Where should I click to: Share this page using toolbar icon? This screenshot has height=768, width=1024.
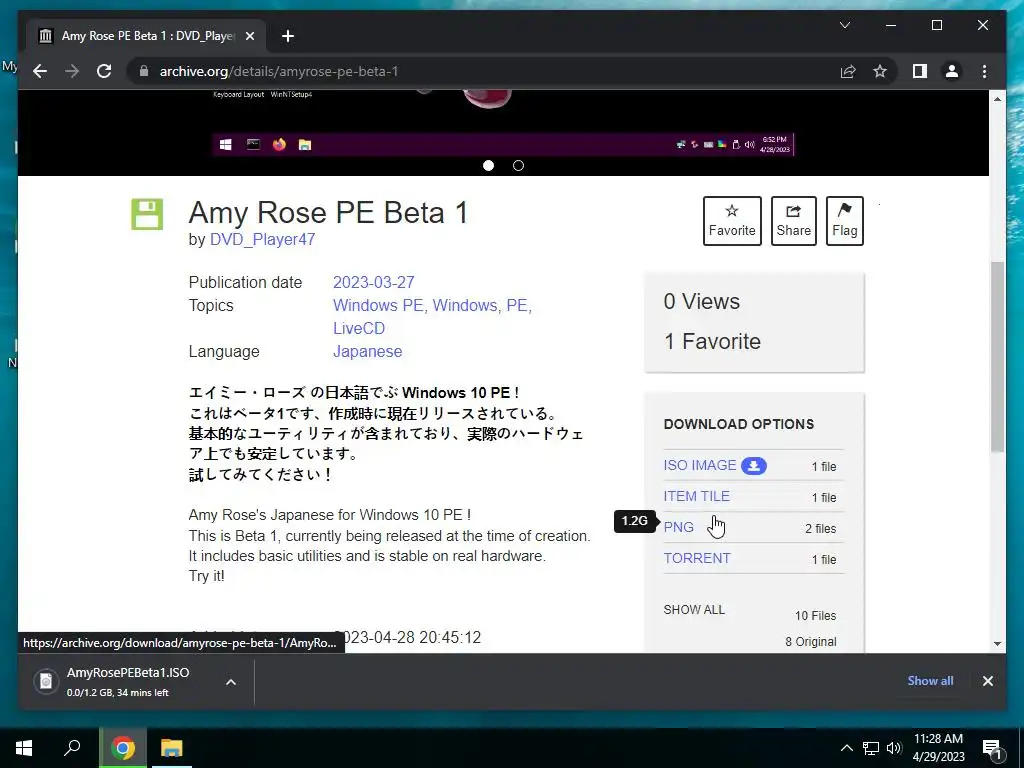848,71
